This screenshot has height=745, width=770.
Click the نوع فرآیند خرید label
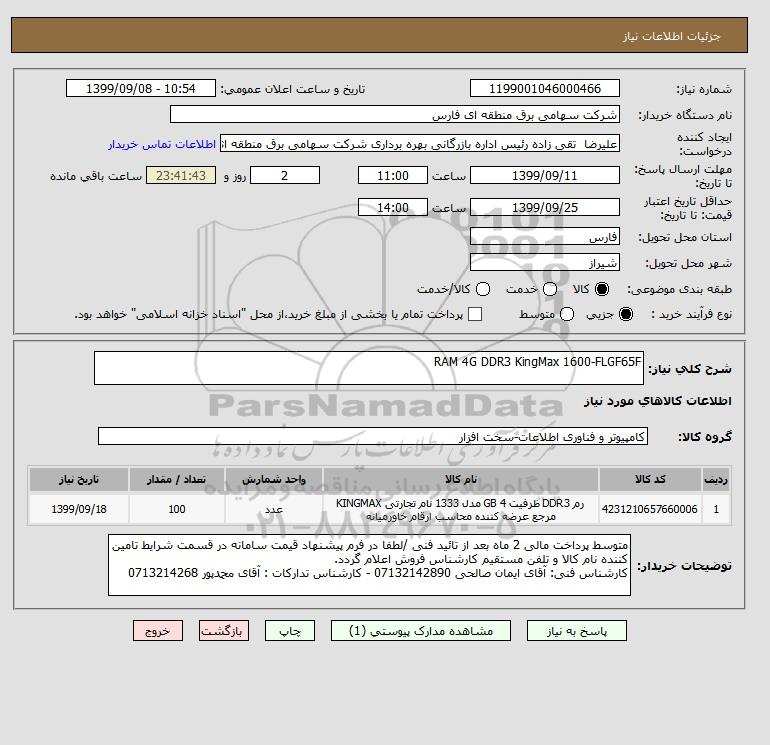point(691,314)
